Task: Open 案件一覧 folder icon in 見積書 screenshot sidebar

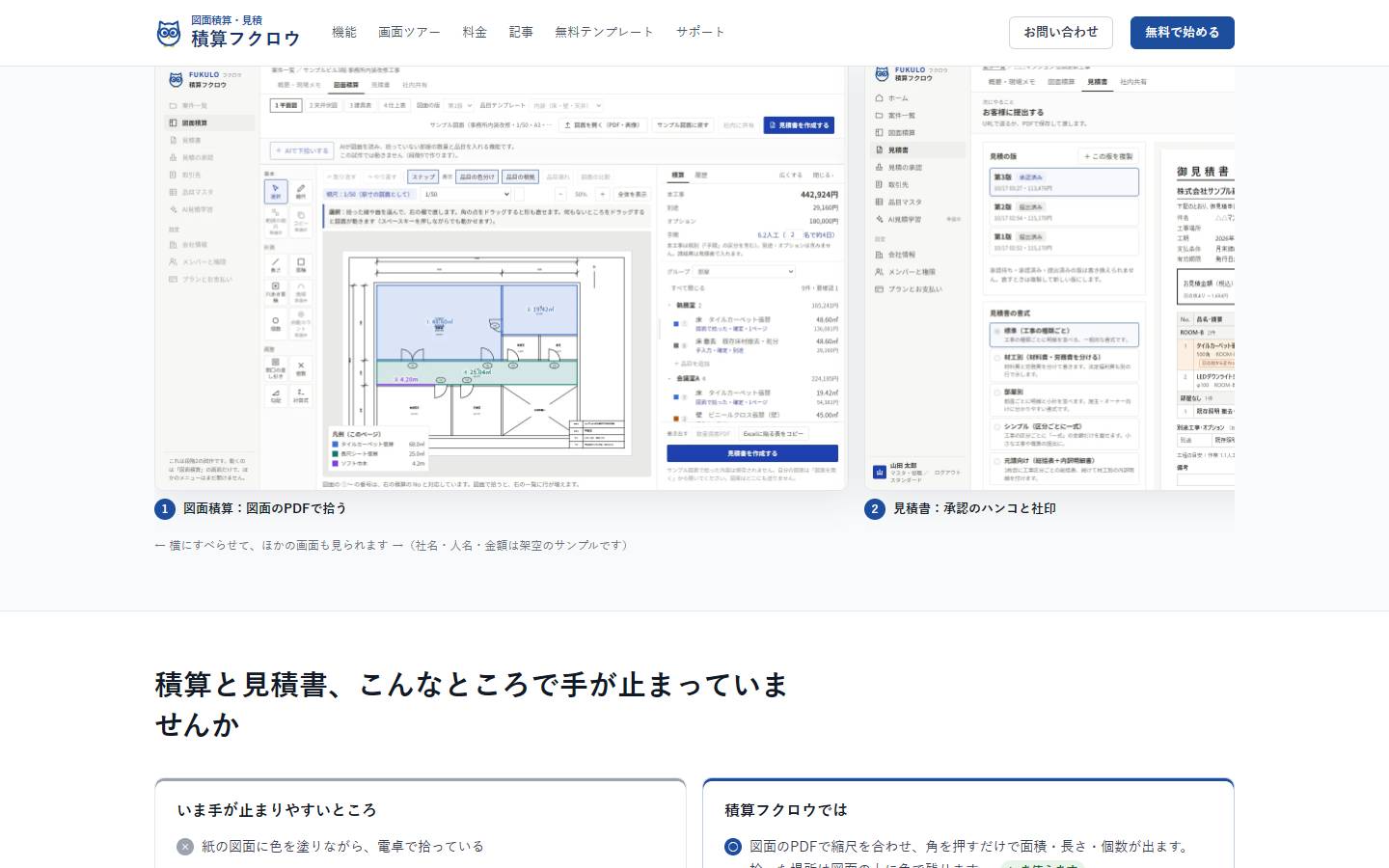Action: pyautogui.click(x=880, y=116)
